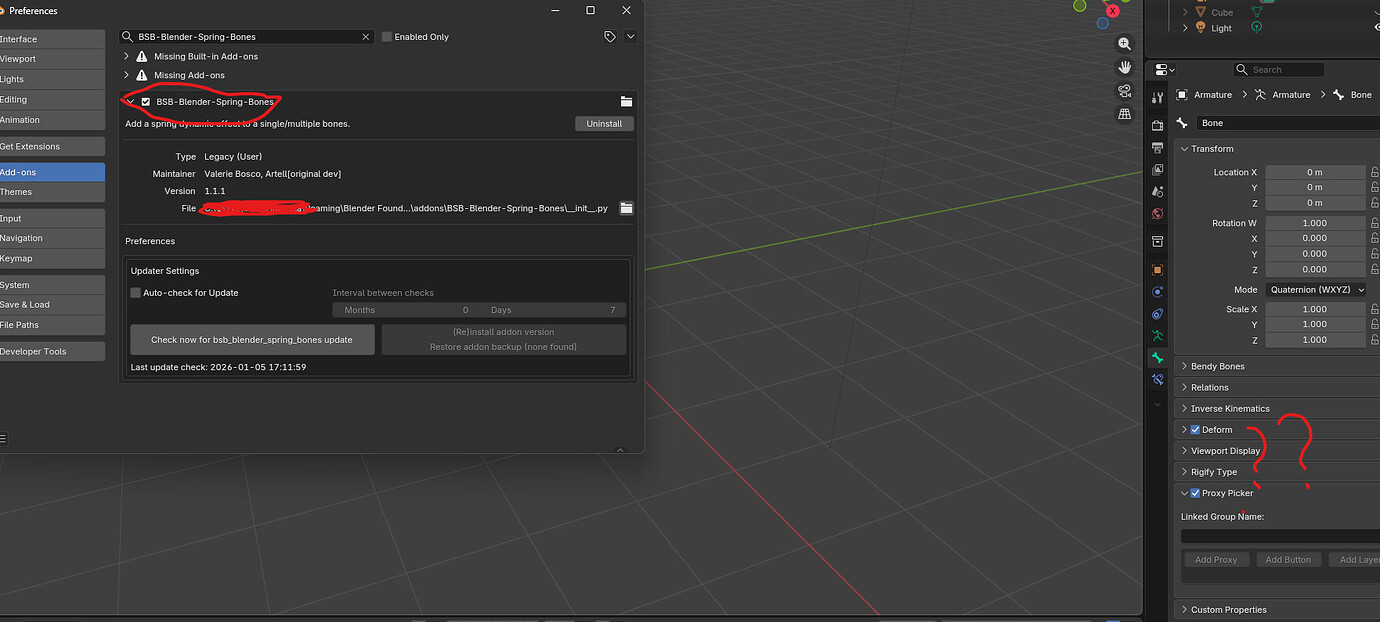
Task: Open the Preferences hamburger menu icon
Action: pos(2,438)
